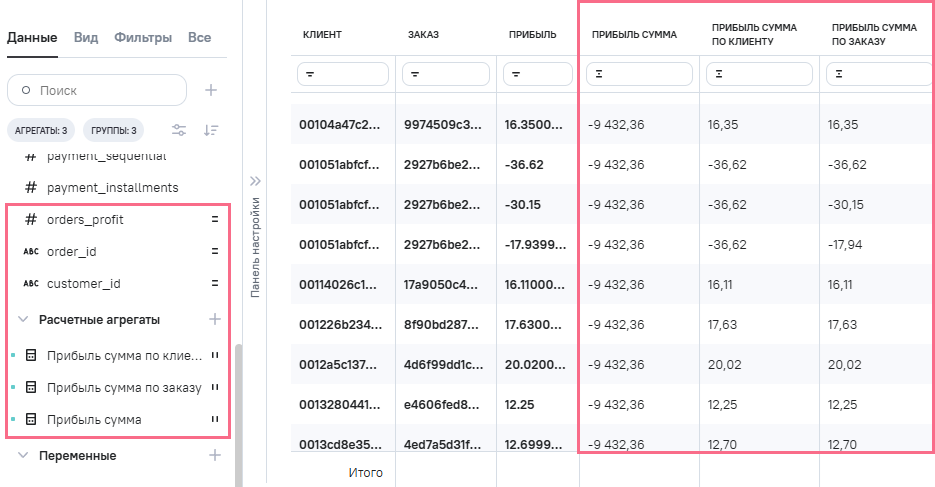This screenshot has width=935, height=487.
Task: Collapse settings panel with double chevron
Action: (x=255, y=181)
